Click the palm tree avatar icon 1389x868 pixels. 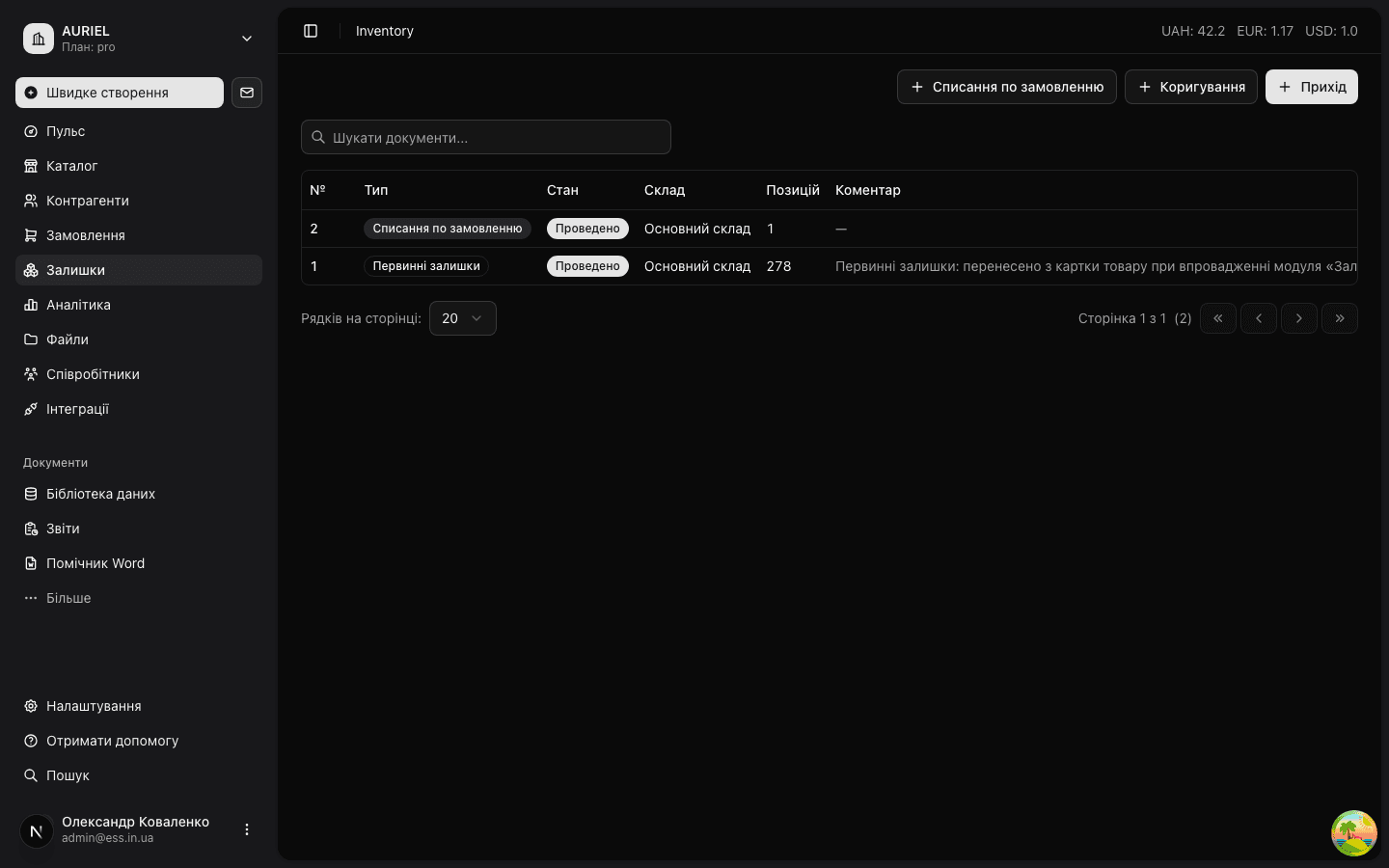click(x=1354, y=833)
